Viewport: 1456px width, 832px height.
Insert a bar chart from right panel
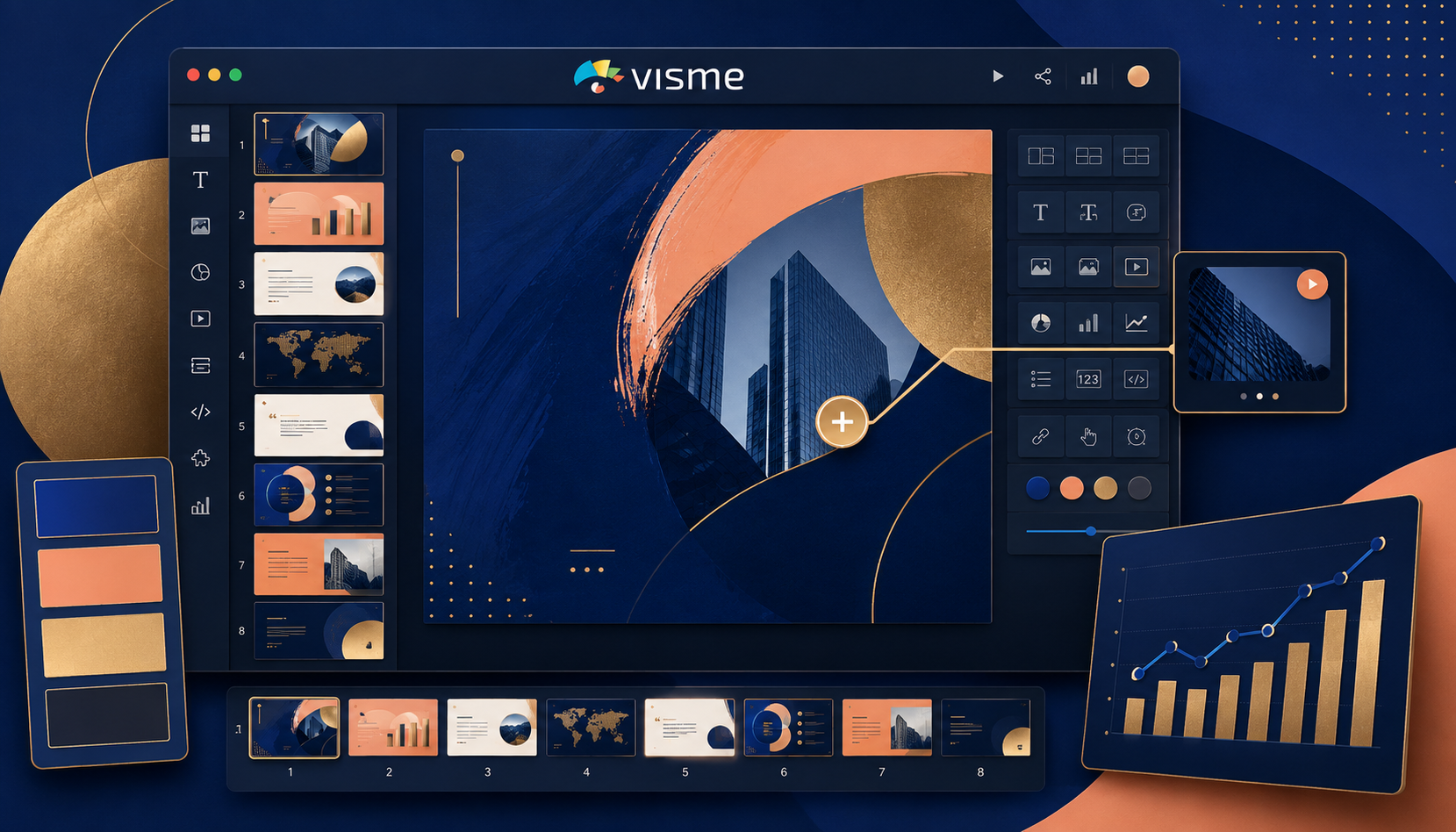(x=1088, y=323)
